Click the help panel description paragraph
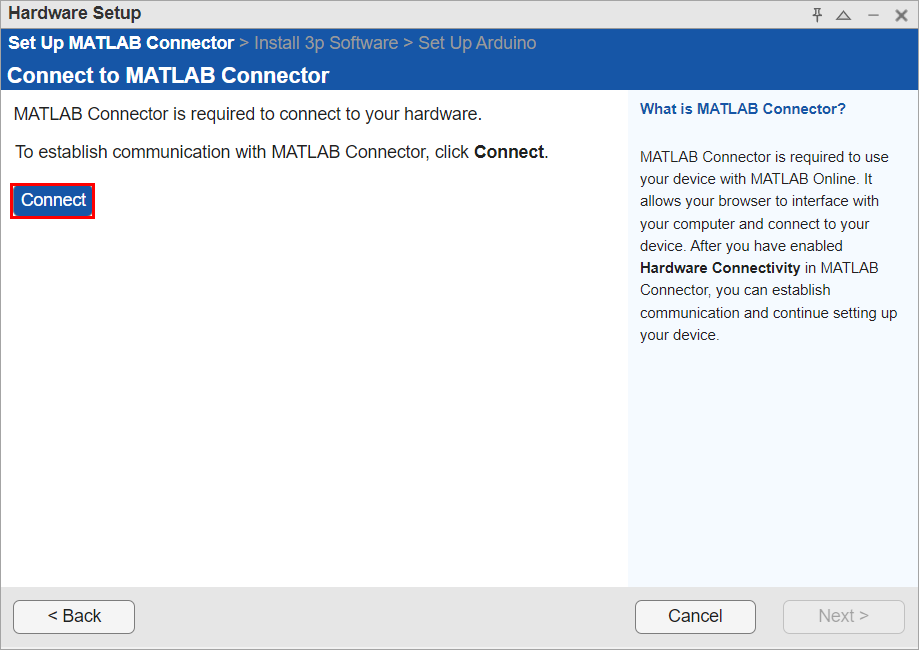 [x=768, y=246]
